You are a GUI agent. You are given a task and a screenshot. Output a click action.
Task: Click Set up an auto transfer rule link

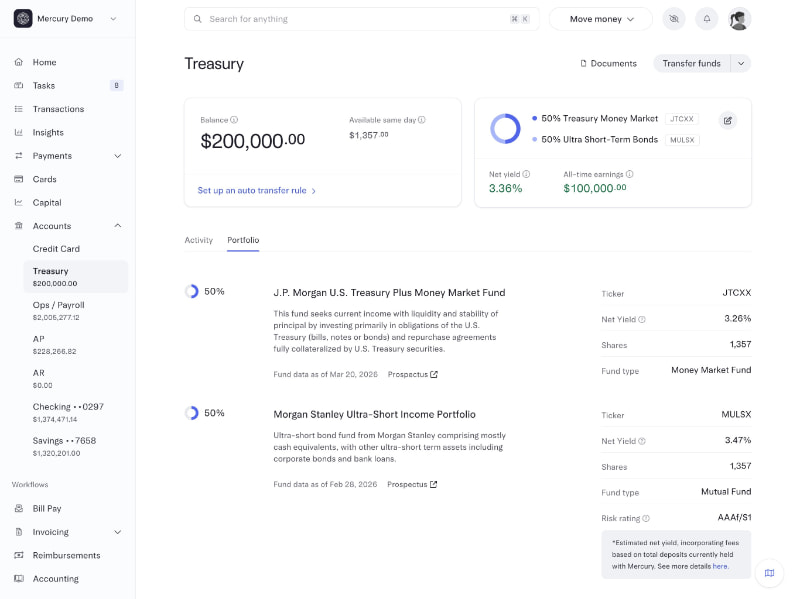click(257, 190)
